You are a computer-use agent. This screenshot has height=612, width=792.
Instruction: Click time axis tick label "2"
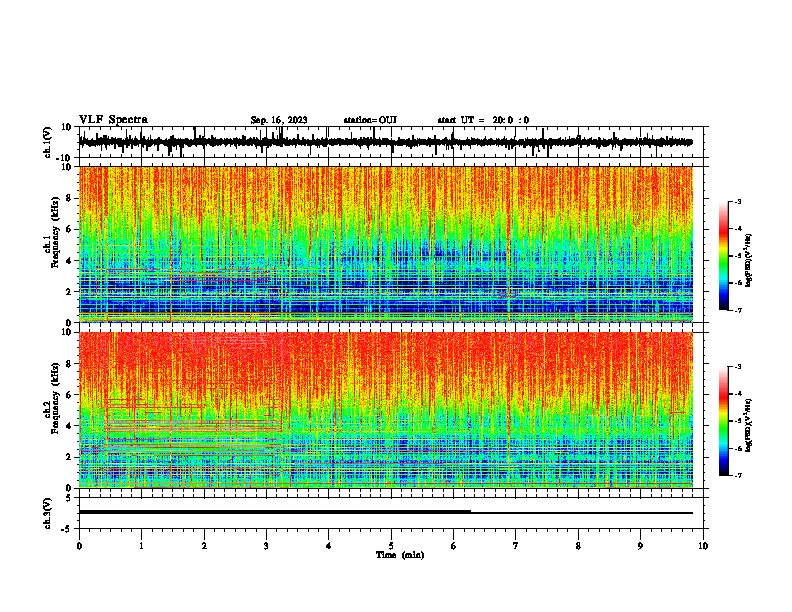[x=204, y=546]
